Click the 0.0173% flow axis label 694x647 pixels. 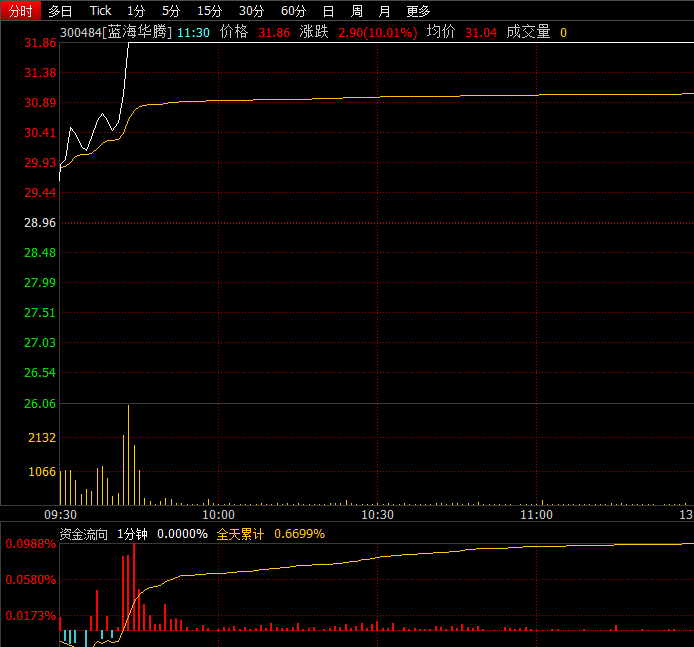(31, 616)
